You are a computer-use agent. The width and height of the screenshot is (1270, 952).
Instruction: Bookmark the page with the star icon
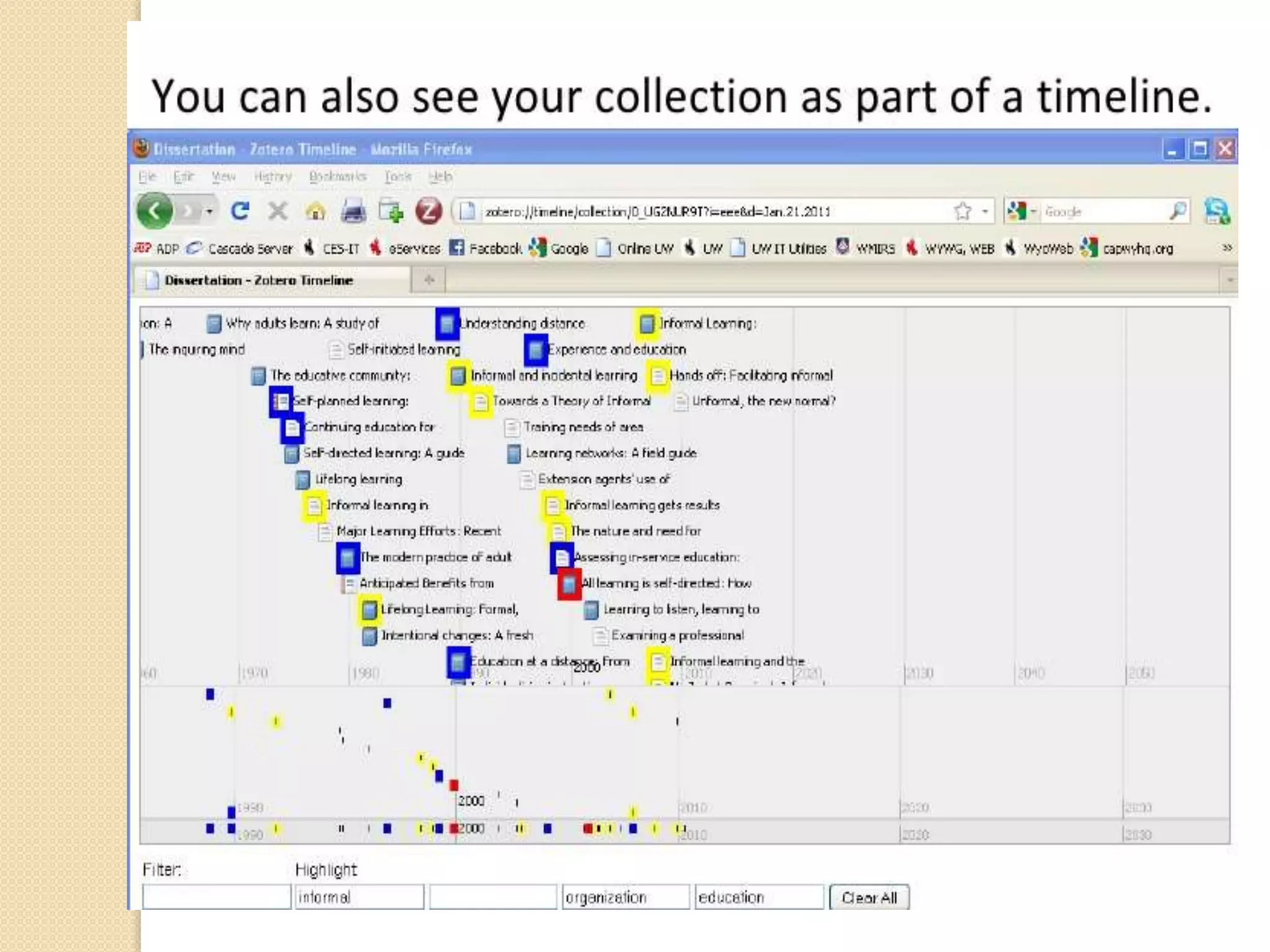[962, 211]
